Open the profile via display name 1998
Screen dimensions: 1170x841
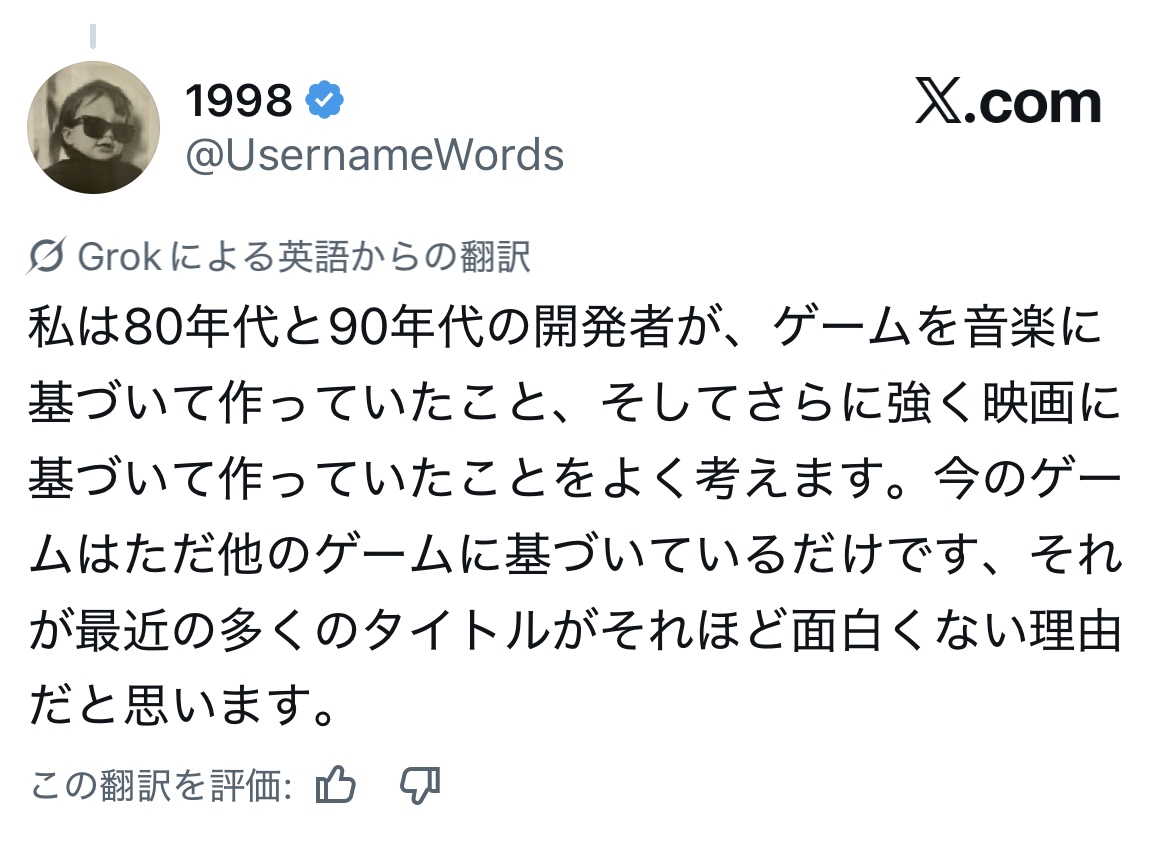(239, 100)
